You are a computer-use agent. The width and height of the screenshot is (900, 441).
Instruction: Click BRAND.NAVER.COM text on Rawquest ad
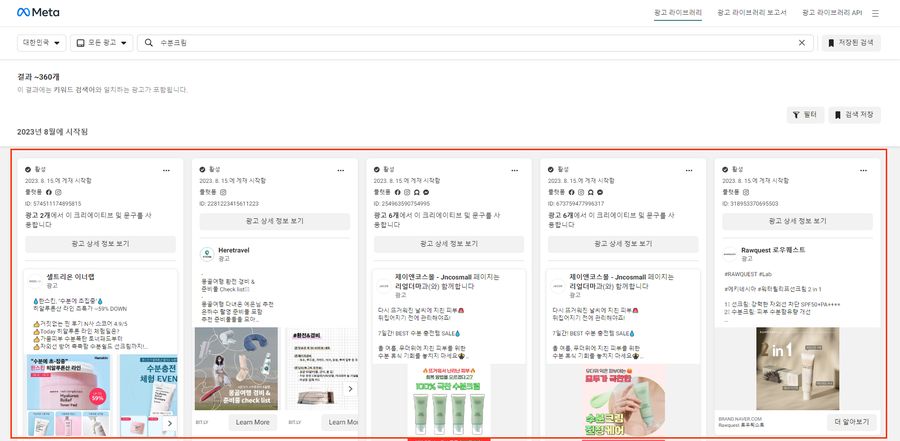(740, 419)
